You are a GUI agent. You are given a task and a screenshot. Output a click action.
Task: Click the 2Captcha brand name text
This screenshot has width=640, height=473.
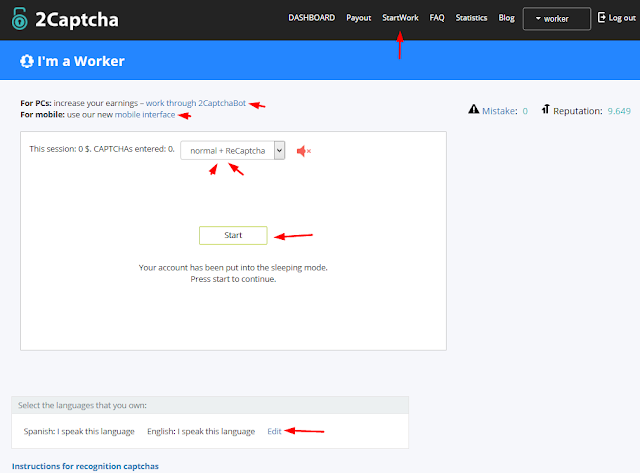pos(77,20)
